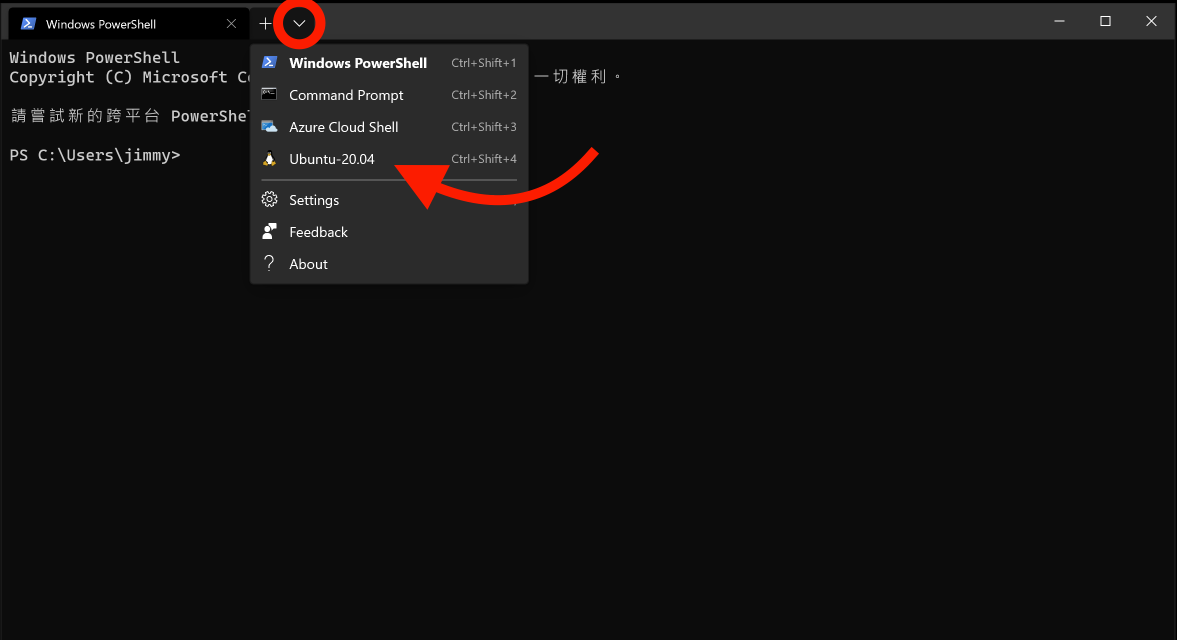Click the About question mark icon
This screenshot has width=1177, height=640.
pos(268,263)
